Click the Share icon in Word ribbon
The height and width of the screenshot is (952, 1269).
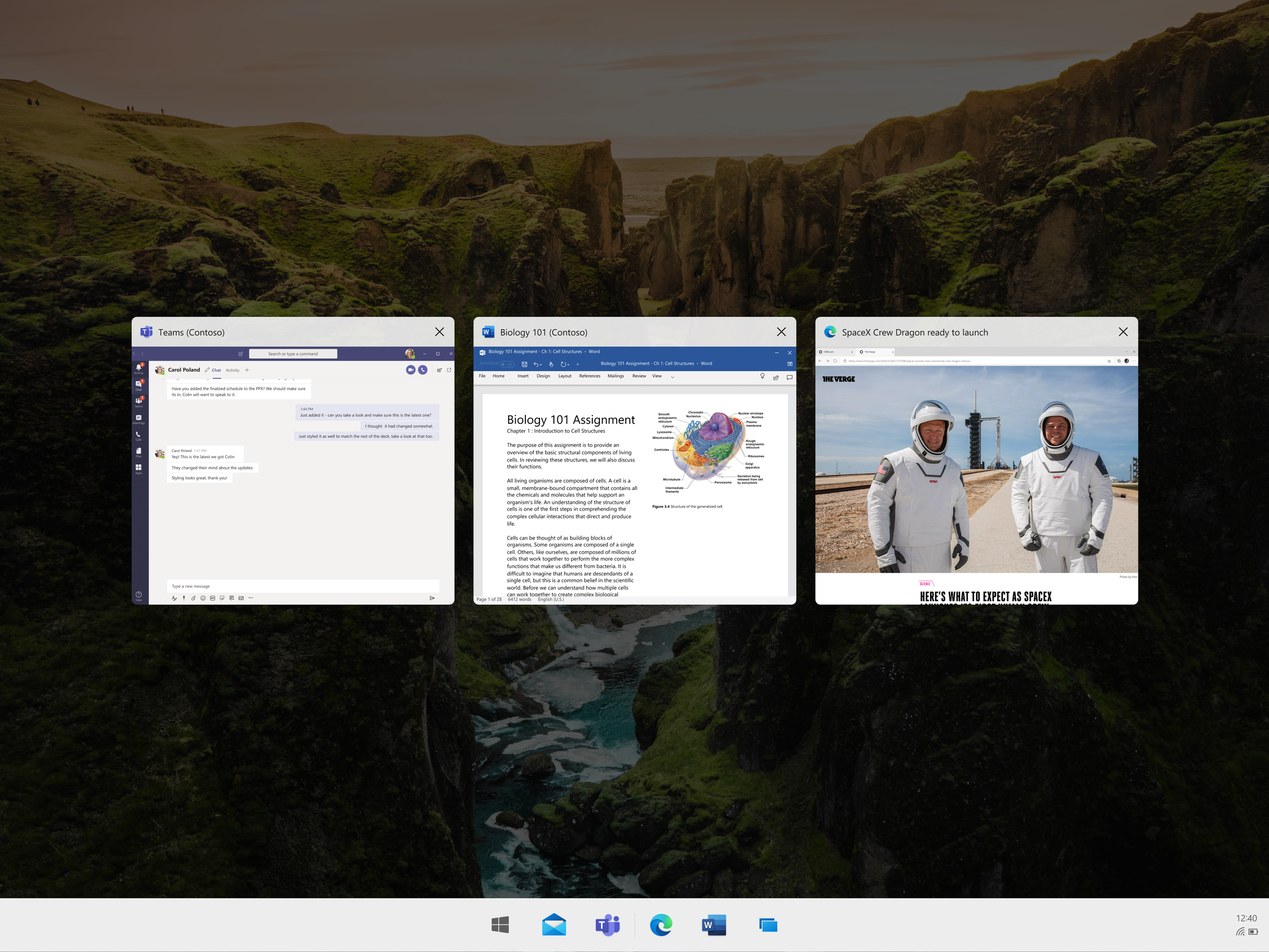776,377
